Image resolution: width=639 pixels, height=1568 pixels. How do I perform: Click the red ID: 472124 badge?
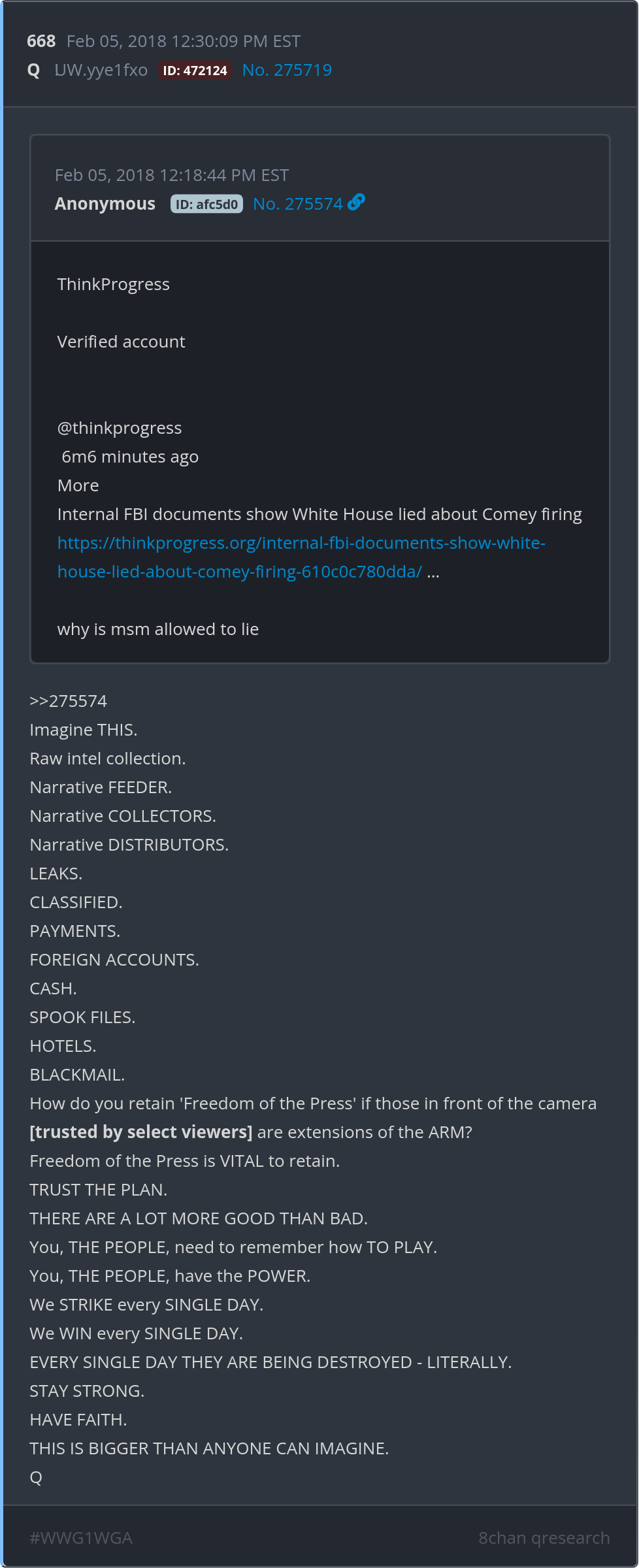tap(195, 71)
